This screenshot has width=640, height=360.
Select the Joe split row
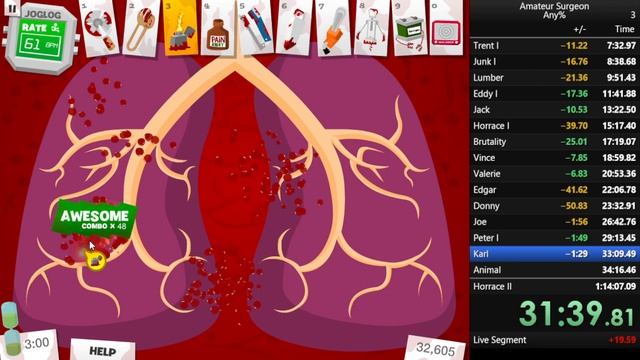[555, 222]
